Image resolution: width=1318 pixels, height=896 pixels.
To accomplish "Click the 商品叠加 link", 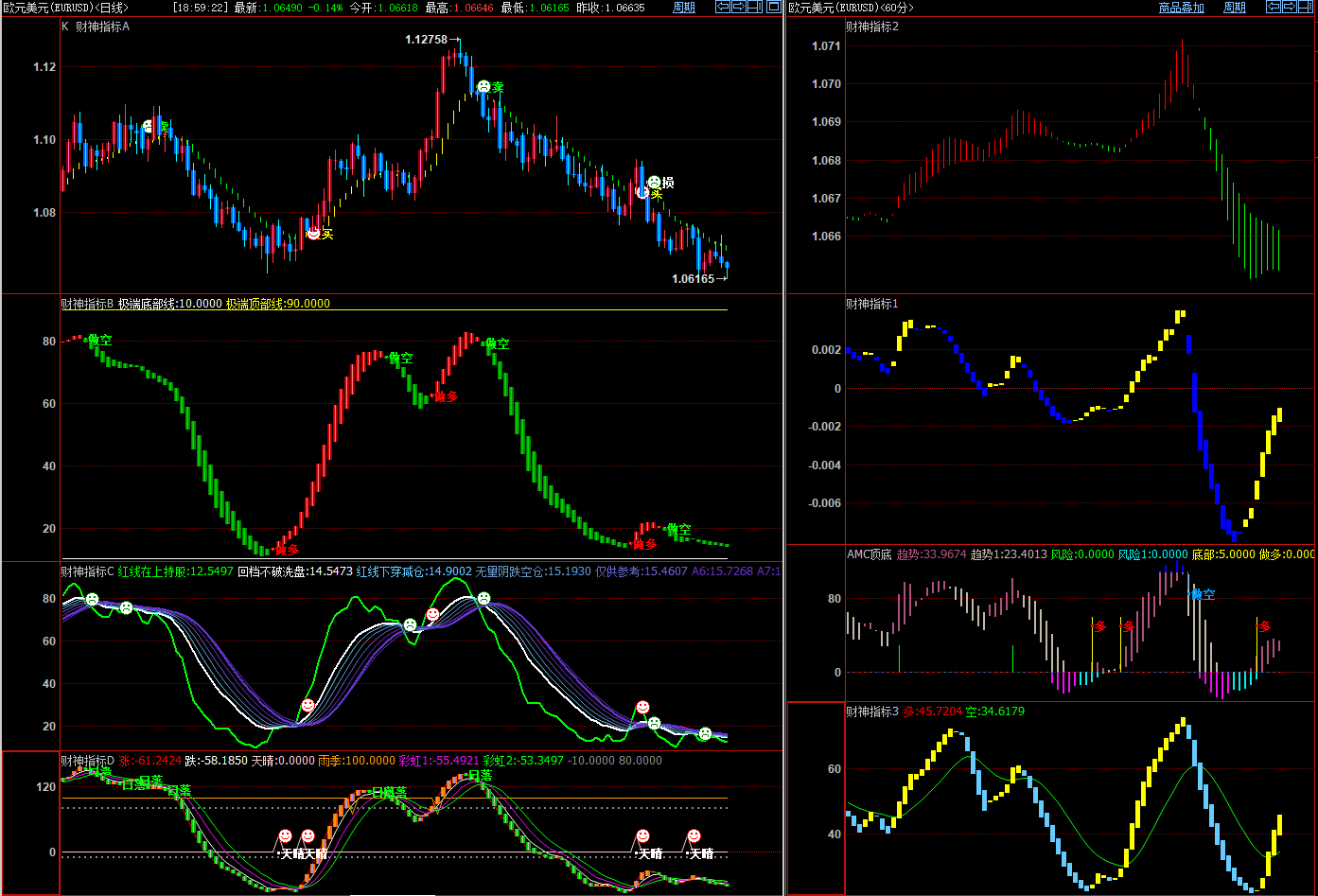I will pyautogui.click(x=1181, y=8).
